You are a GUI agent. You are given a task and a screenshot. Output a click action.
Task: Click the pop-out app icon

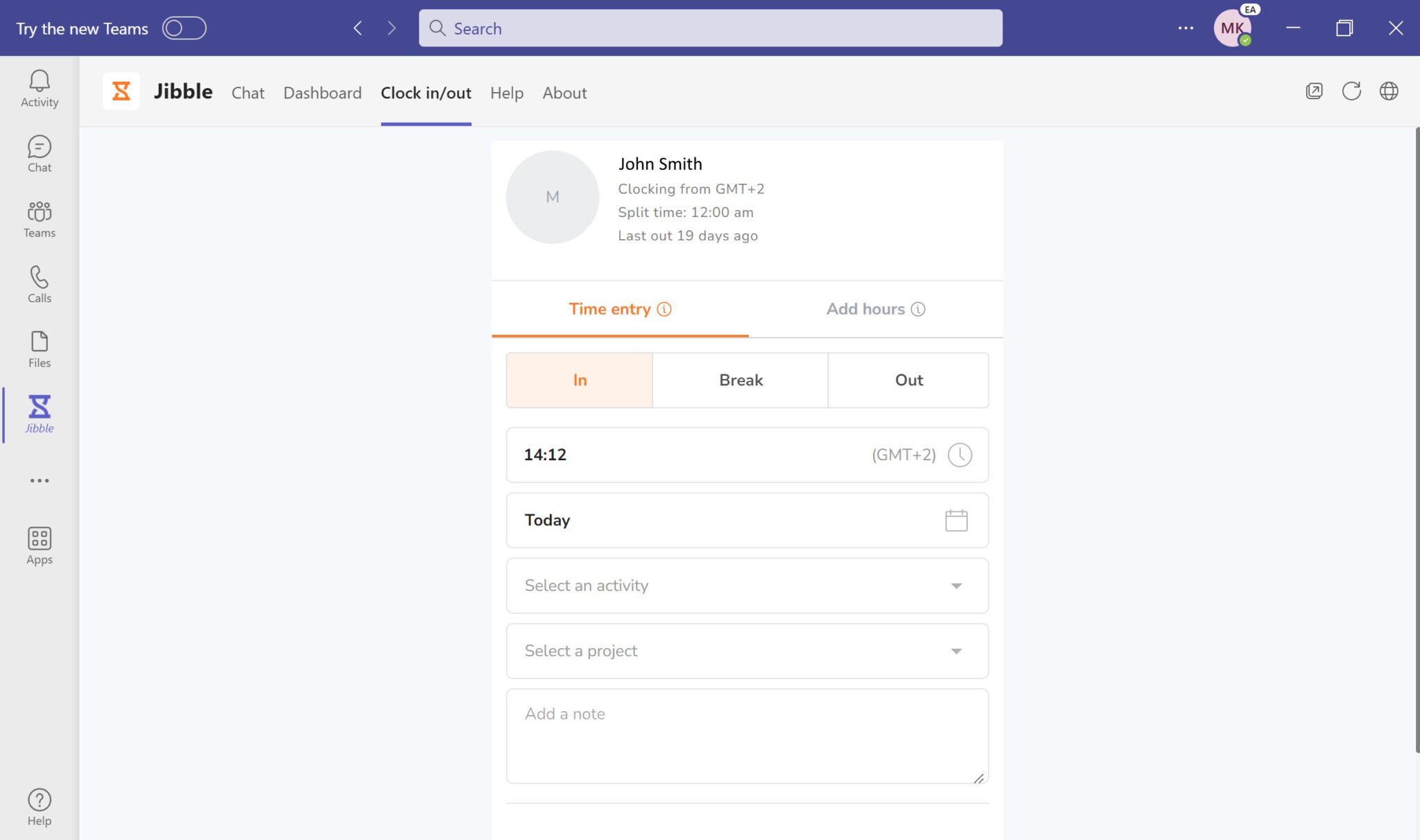pos(1314,91)
